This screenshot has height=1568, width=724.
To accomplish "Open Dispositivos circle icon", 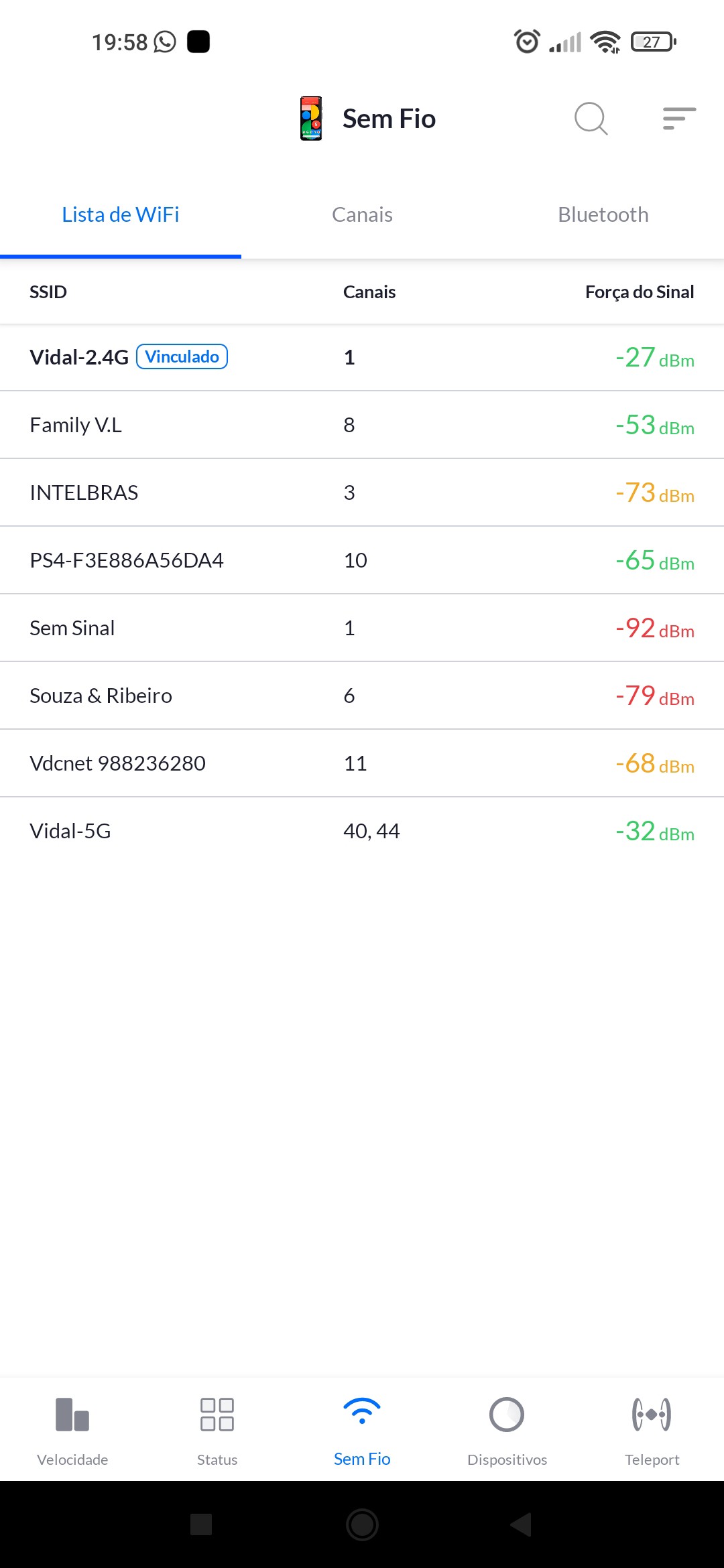I will (x=507, y=1414).
